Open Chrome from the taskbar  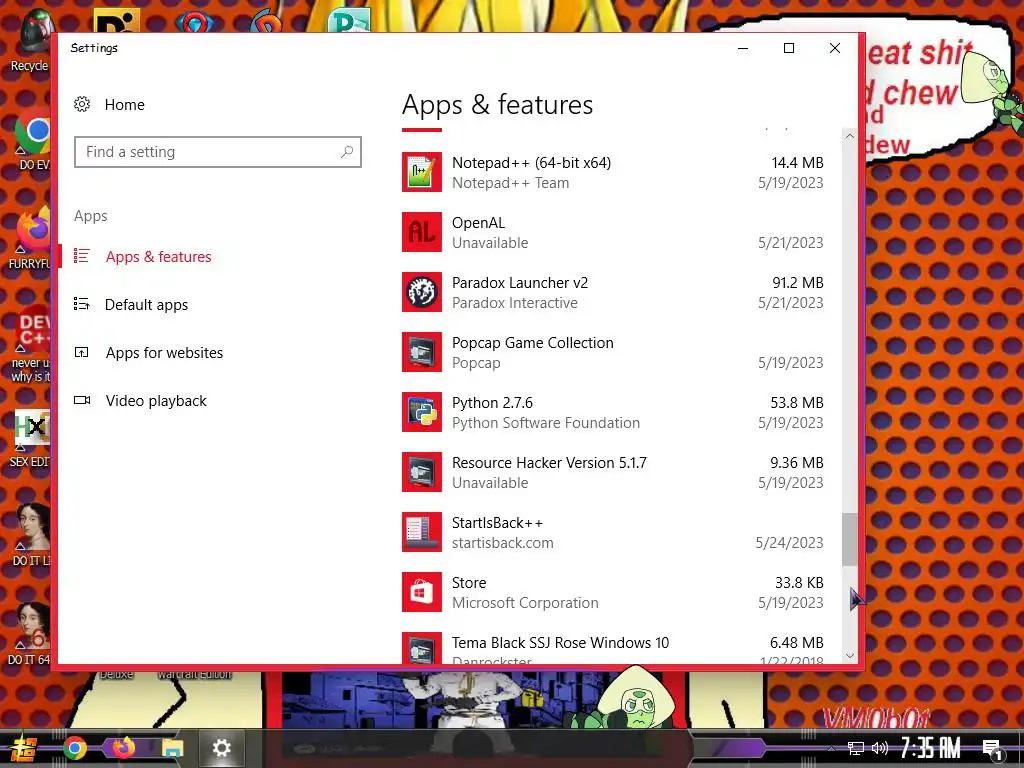pyautogui.click(x=74, y=748)
